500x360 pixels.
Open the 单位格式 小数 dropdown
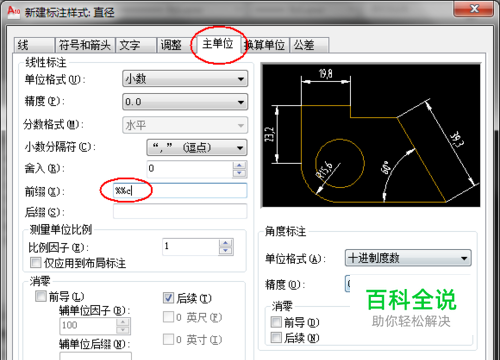185,79
